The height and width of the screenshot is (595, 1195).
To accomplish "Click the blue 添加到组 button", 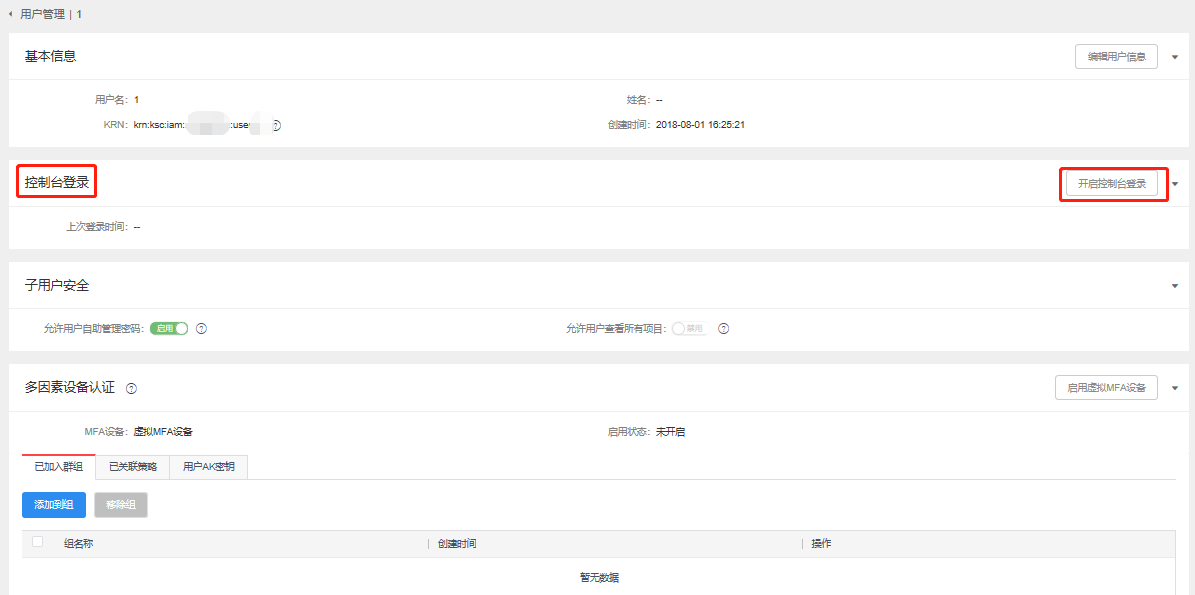I will (54, 505).
